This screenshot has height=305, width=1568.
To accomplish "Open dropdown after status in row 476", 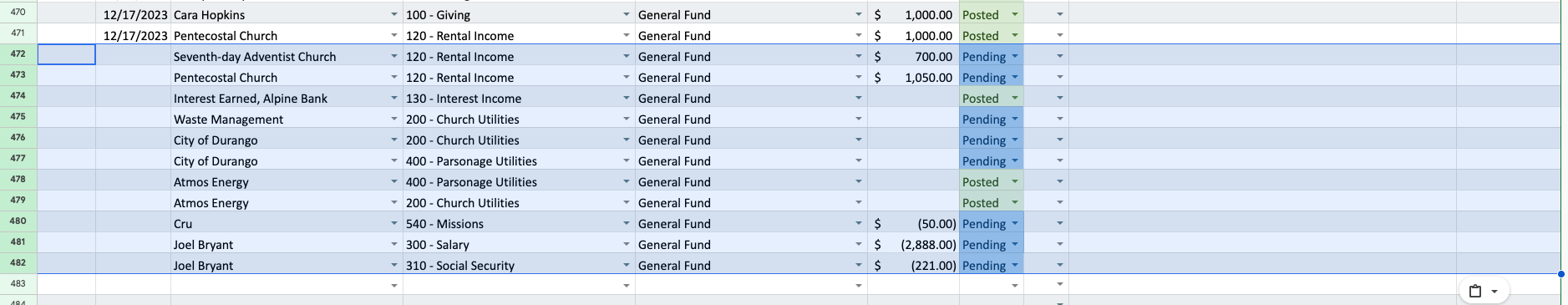I will pos(1060,140).
